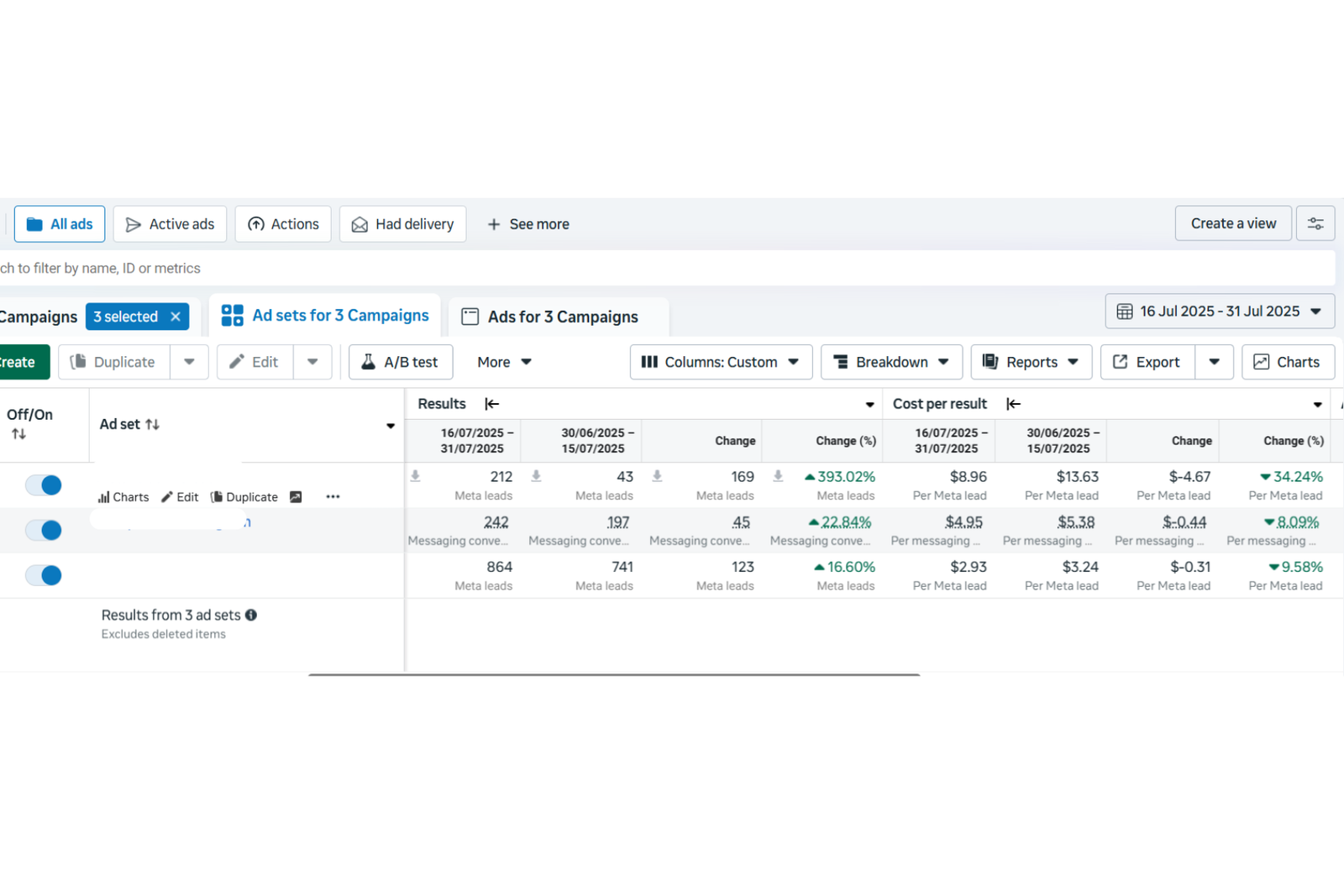1344x896 pixels.
Task: Switch to Ads for 3 Campaigns tab
Action: pos(561,317)
